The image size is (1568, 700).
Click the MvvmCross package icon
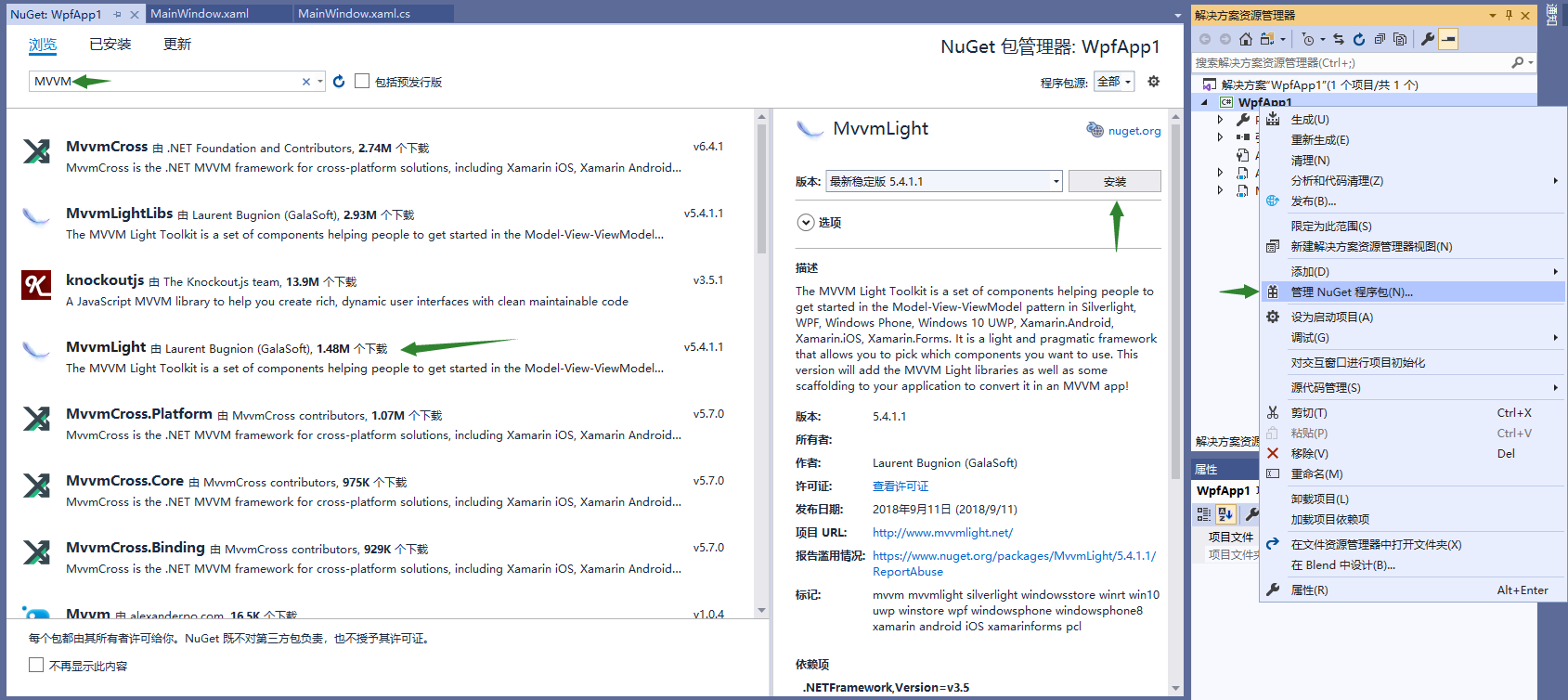click(x=36, y=150)
